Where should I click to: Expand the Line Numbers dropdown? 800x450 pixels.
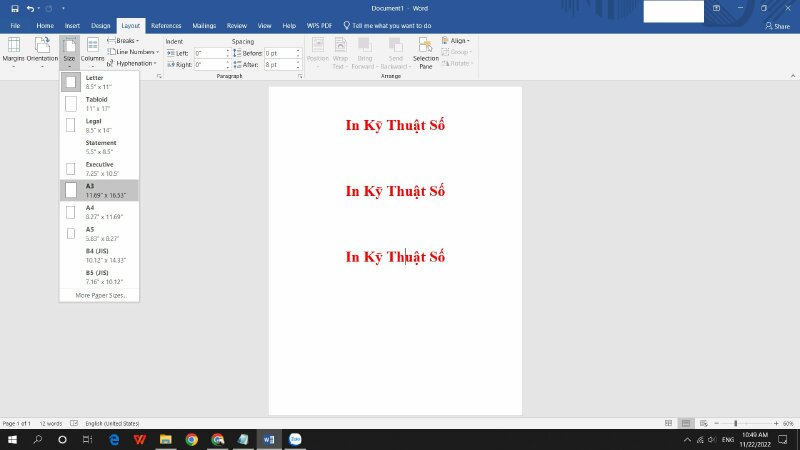[x=134, y=52]
